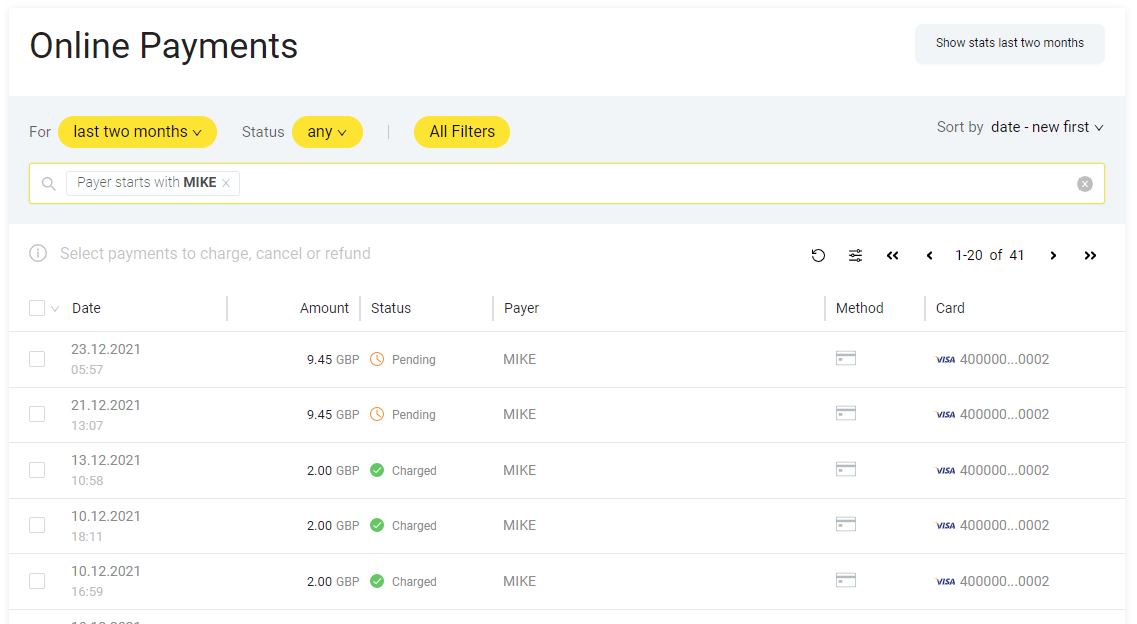The height and width of the screenshot is (624, 1137).
Task: Tick the select-all checkbox in the table header
Action: 37,308
